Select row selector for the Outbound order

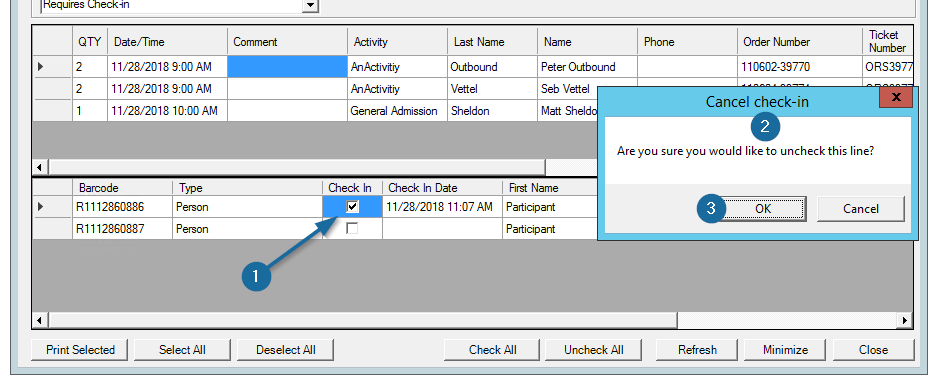[x=52, y=67]
